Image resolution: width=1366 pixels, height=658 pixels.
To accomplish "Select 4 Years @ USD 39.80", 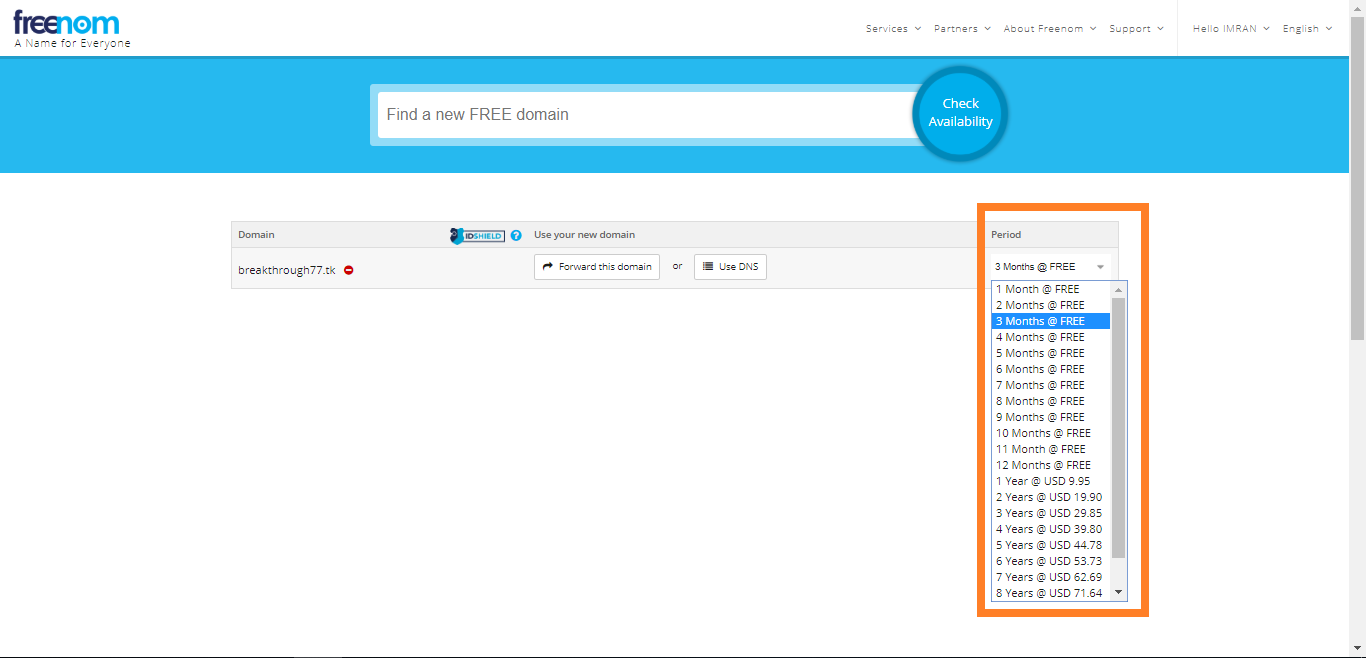I will click(x=1051, y=529).
